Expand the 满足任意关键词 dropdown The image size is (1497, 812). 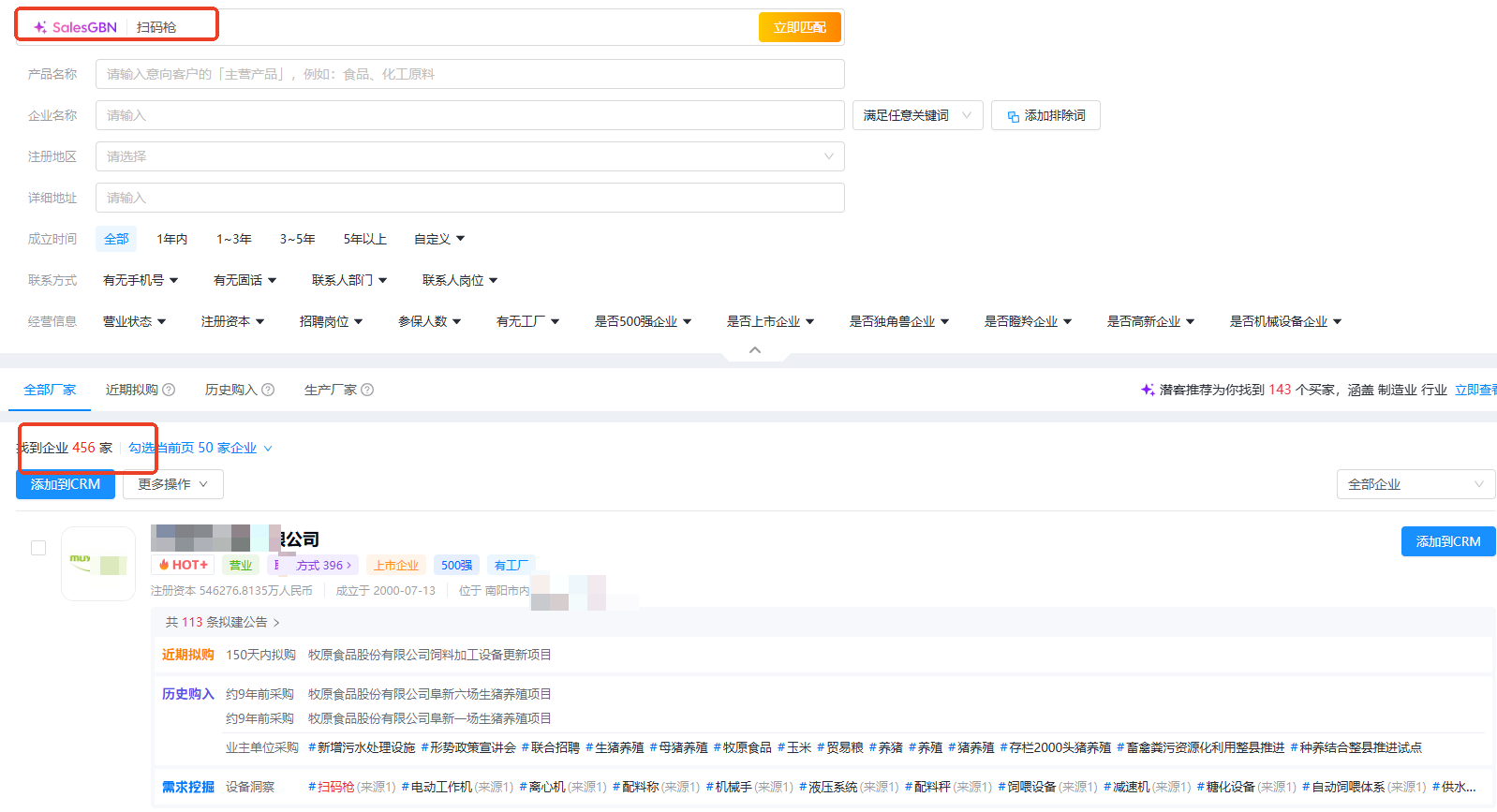coord(917,115)
